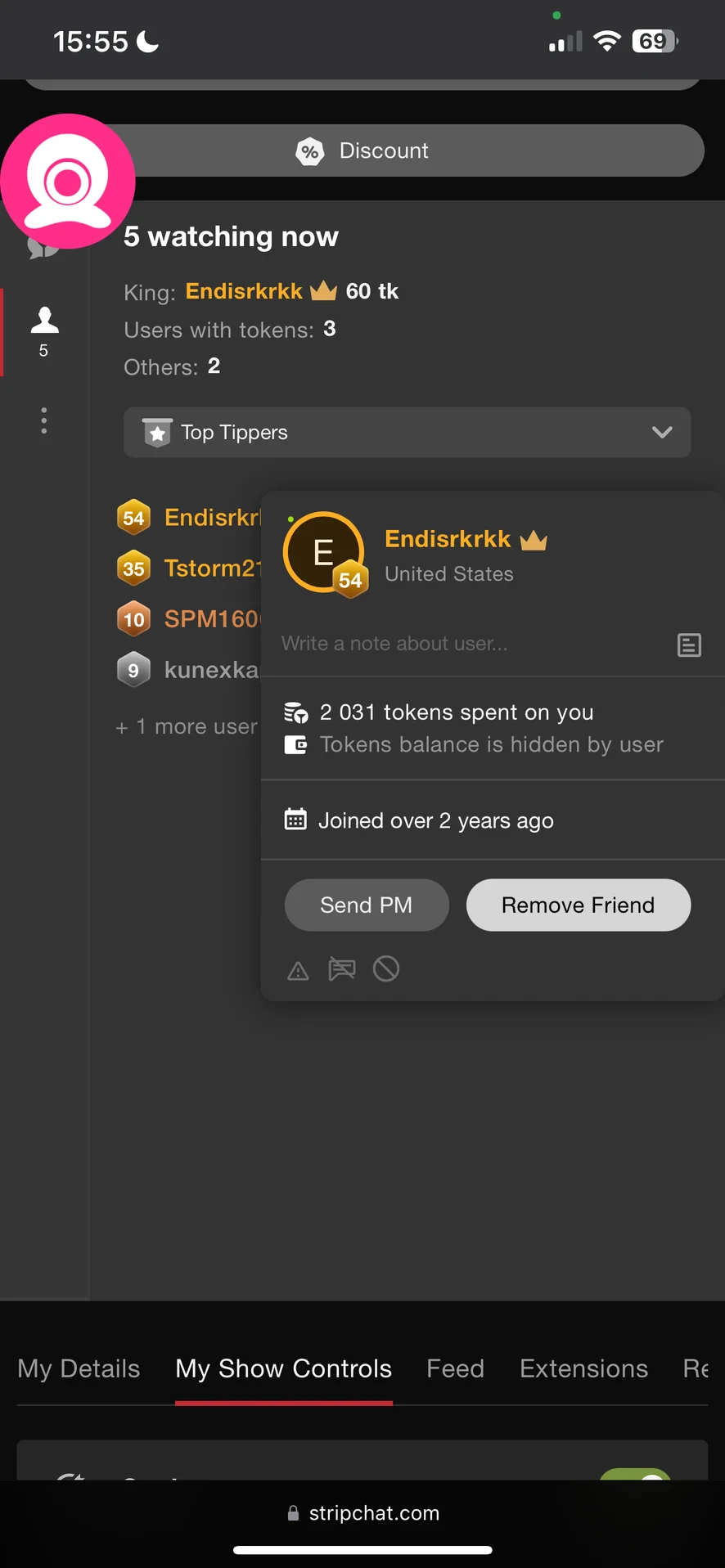Viewport: 725px width, 1568px height.
Task: Report user with the warning triangle icon
Action: tap(298, 971)
